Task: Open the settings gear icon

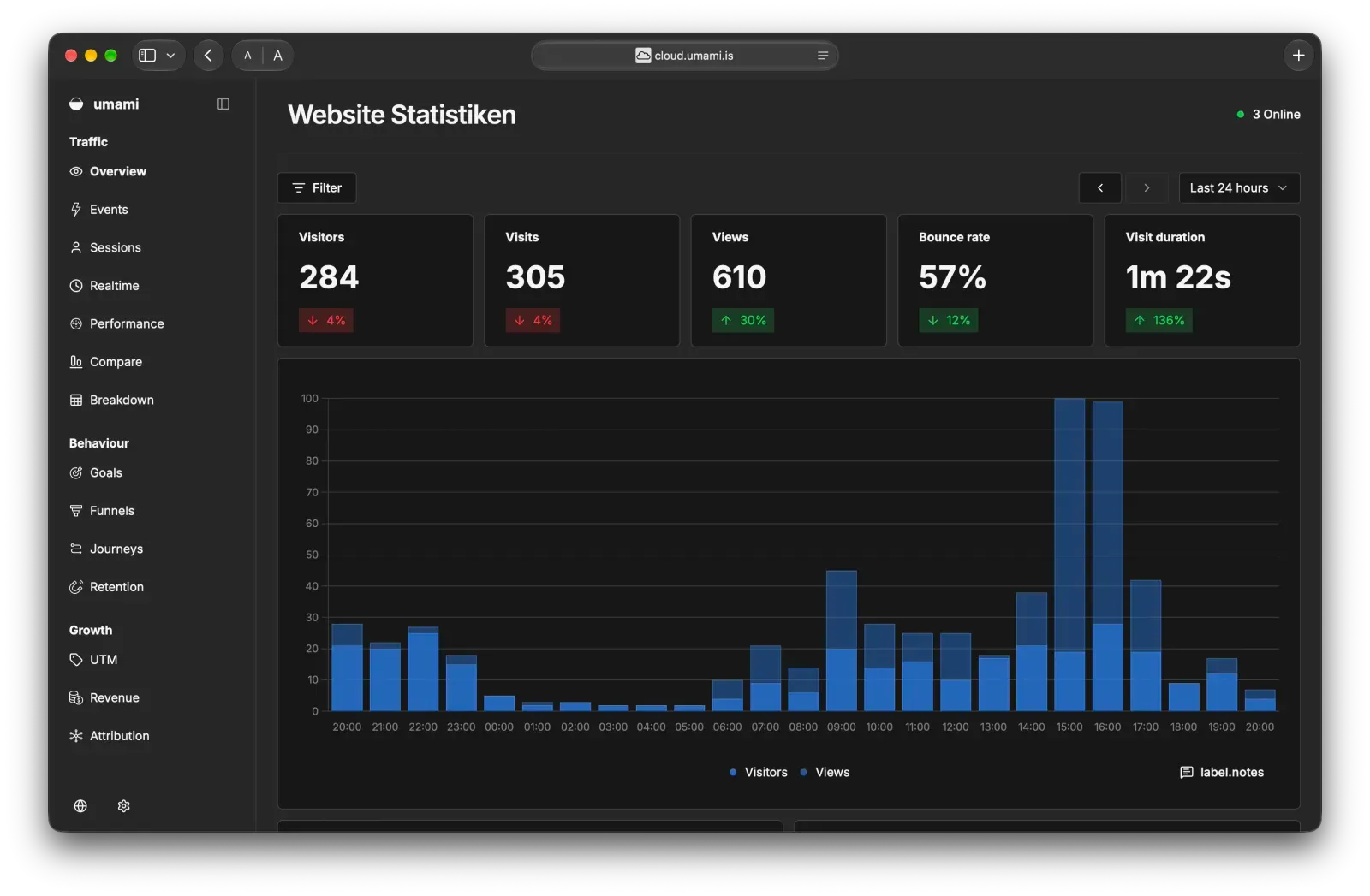Action: (x=124, y=806)
